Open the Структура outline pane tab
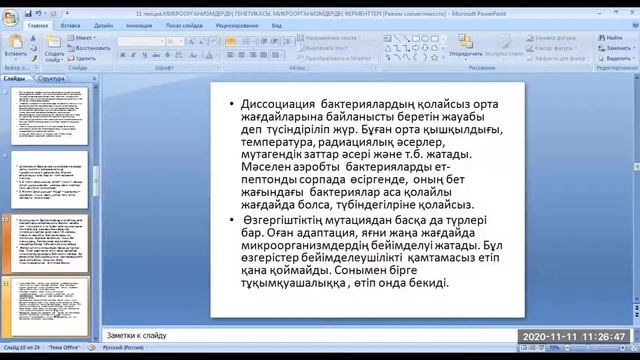Image resolution: width=640 pixels, height=360 pixels. (51, 78)
